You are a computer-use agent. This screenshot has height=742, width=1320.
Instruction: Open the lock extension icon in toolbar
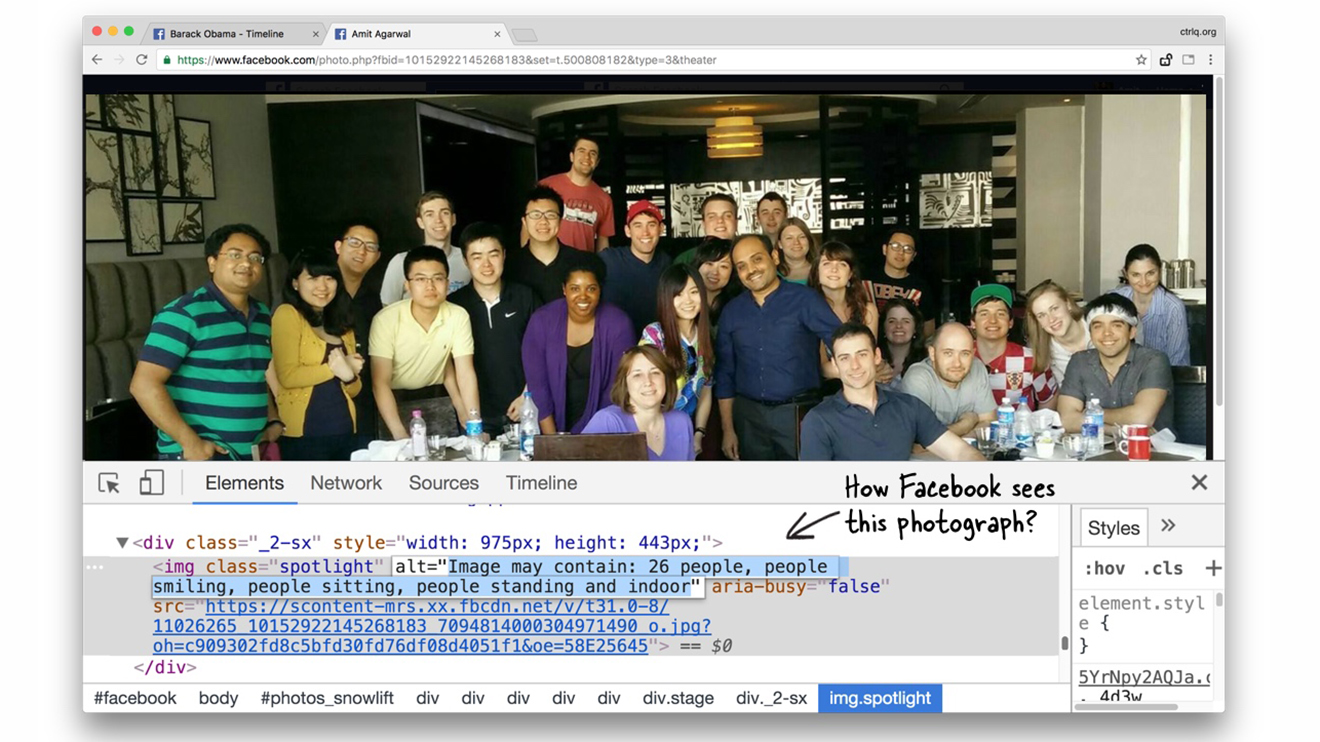1165,60
